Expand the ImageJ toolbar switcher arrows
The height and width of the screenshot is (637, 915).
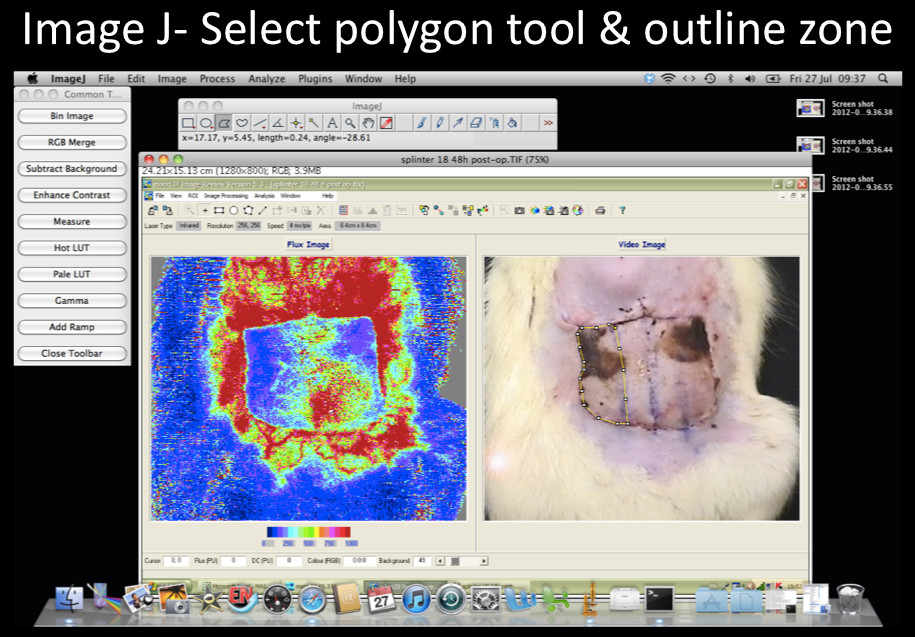coord(548,123)
